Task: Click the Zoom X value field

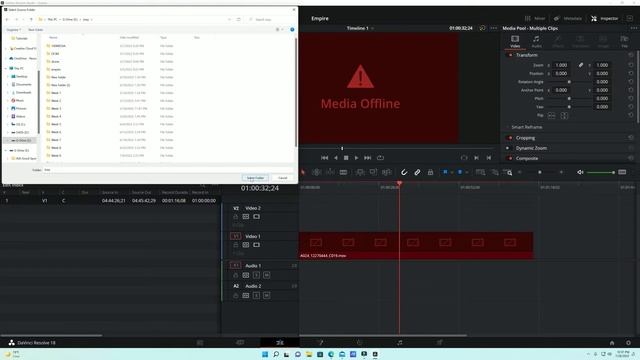Action: click(x=562, y=65)
